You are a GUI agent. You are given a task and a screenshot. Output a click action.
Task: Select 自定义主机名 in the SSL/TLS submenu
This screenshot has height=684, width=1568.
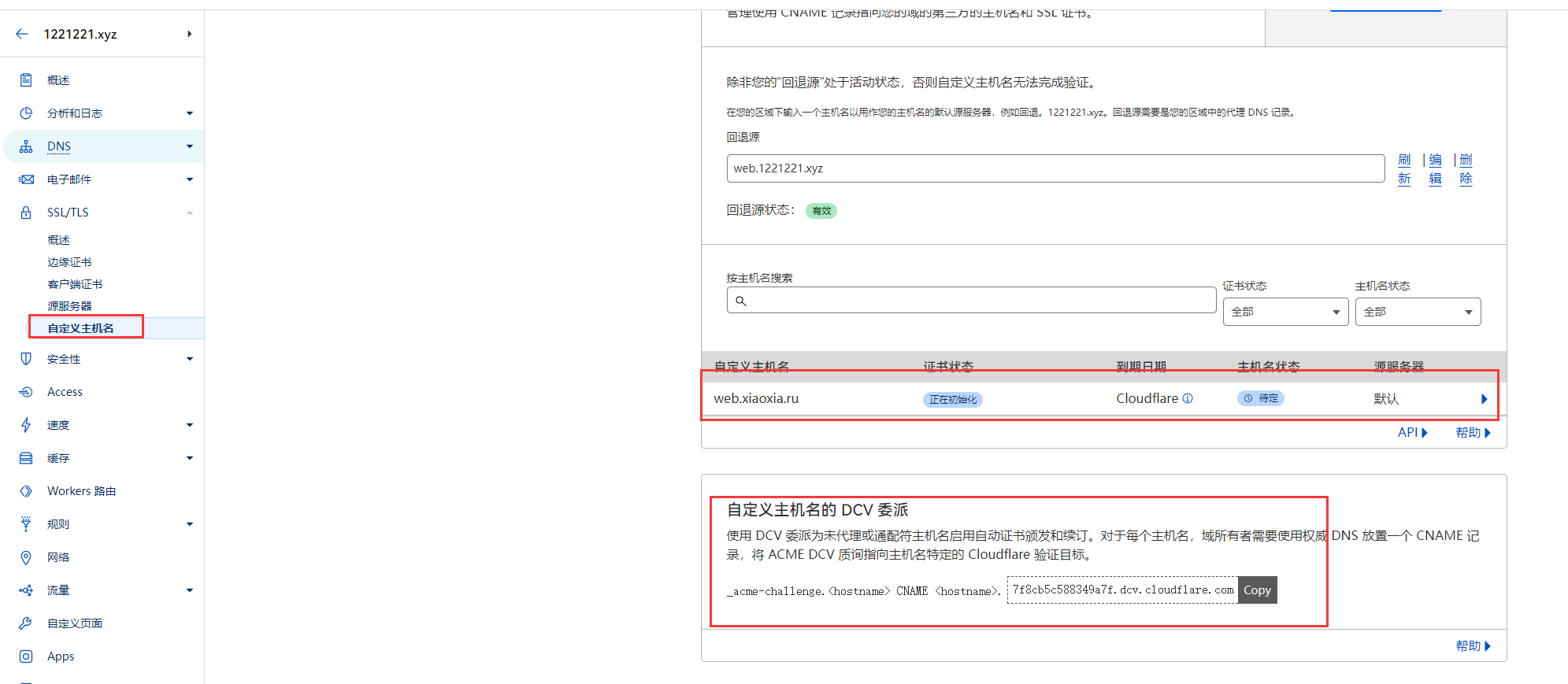[x=80, y=328]
